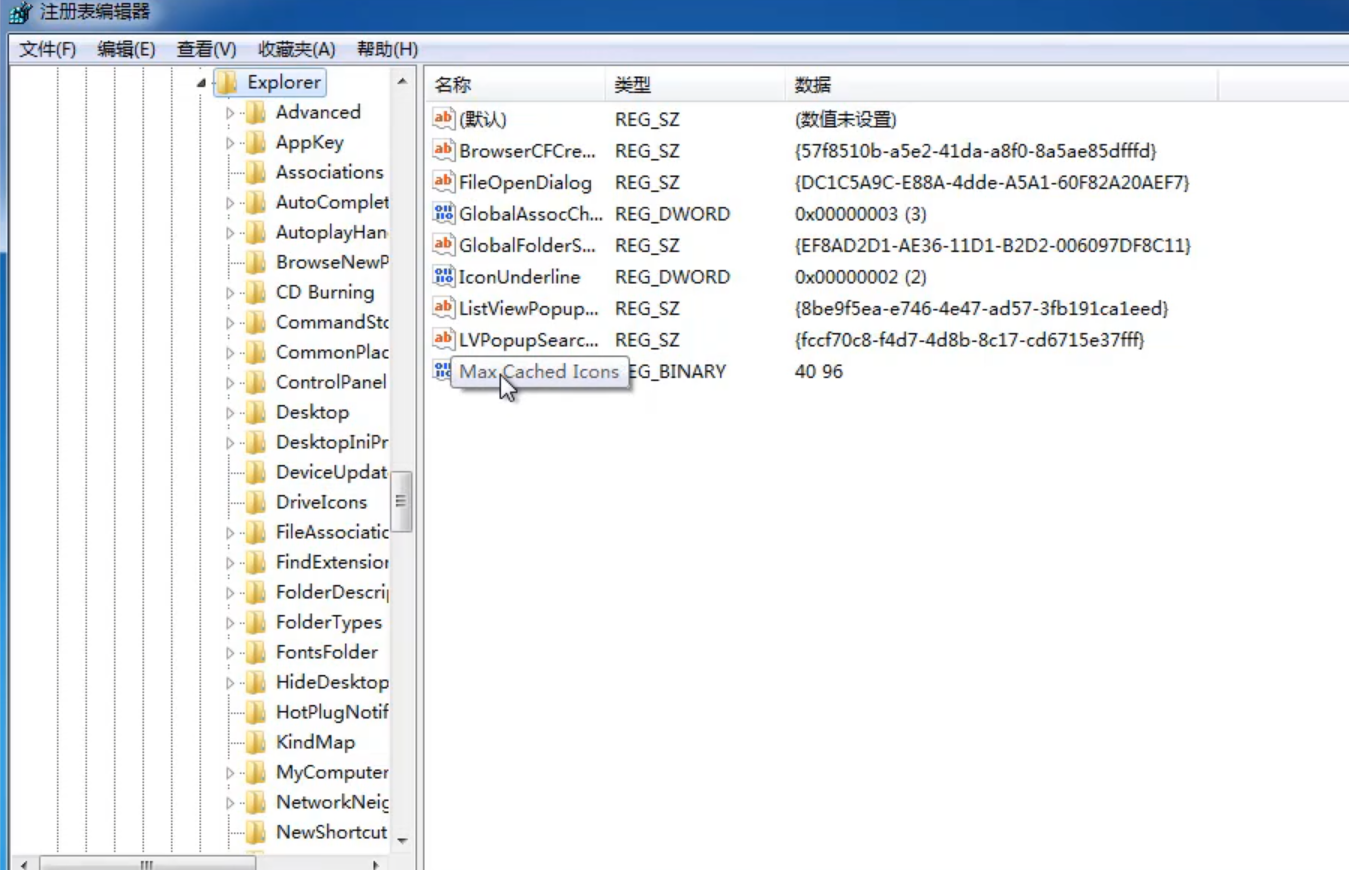Collapse the Explorer tree node
The image size is (1349, 870).
click(201, 83)
